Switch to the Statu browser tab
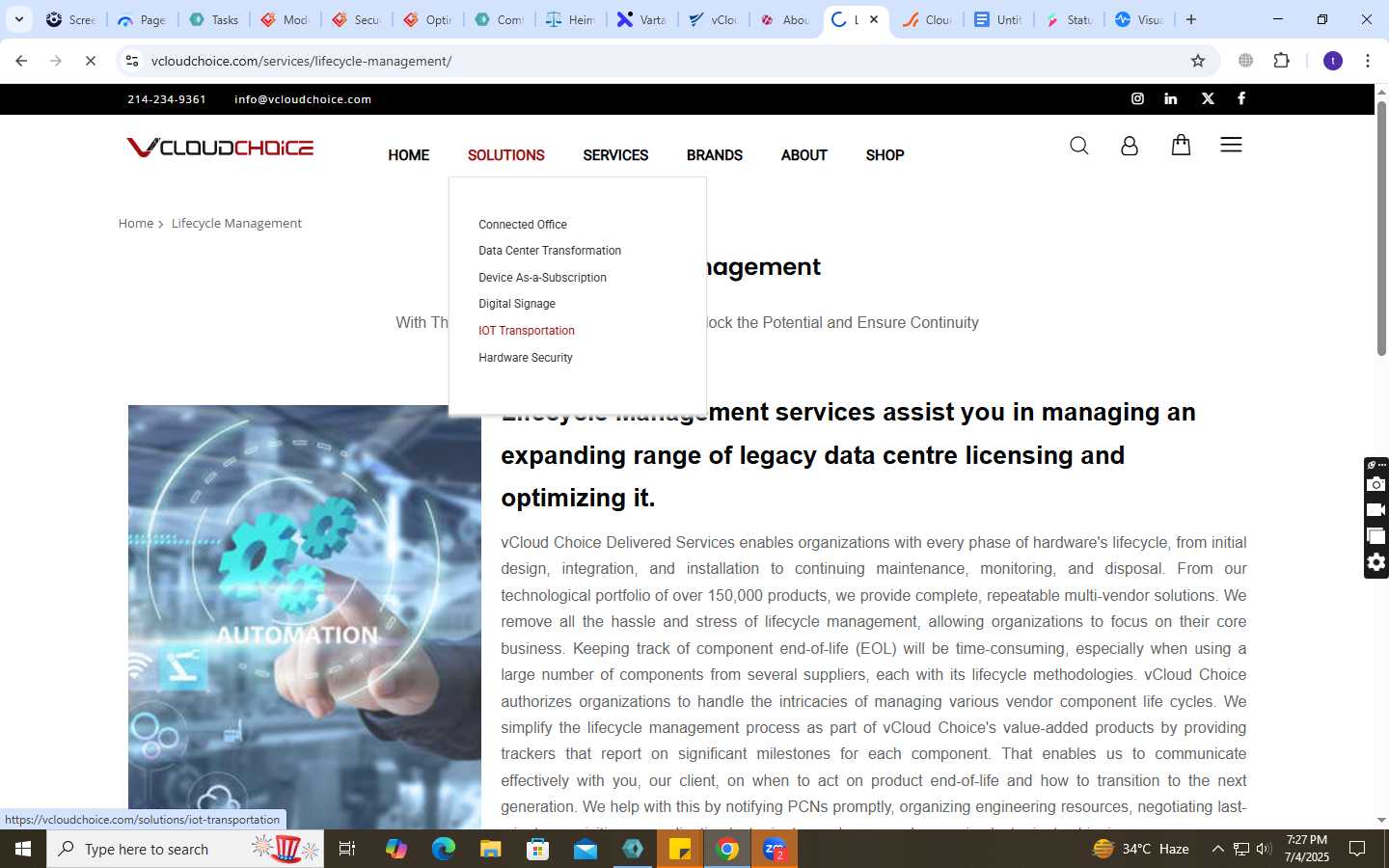1389x868 pixels. coord(1069,19)
